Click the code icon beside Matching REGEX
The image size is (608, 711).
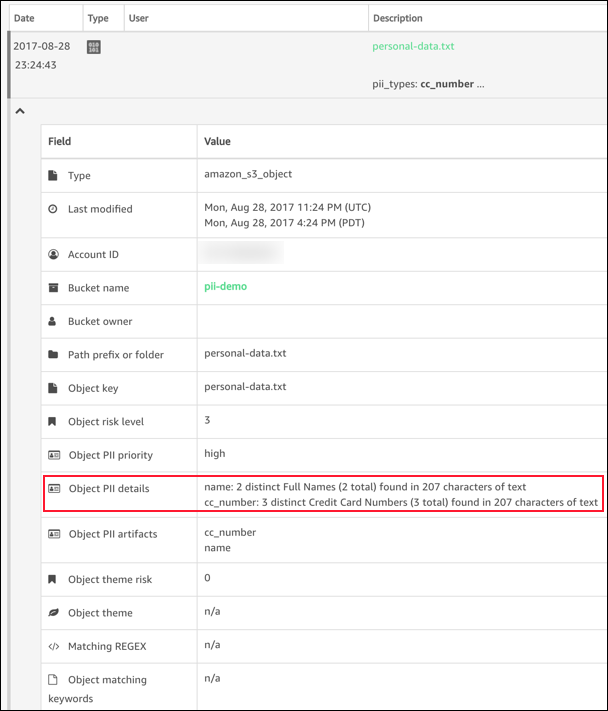coord(54,646)
